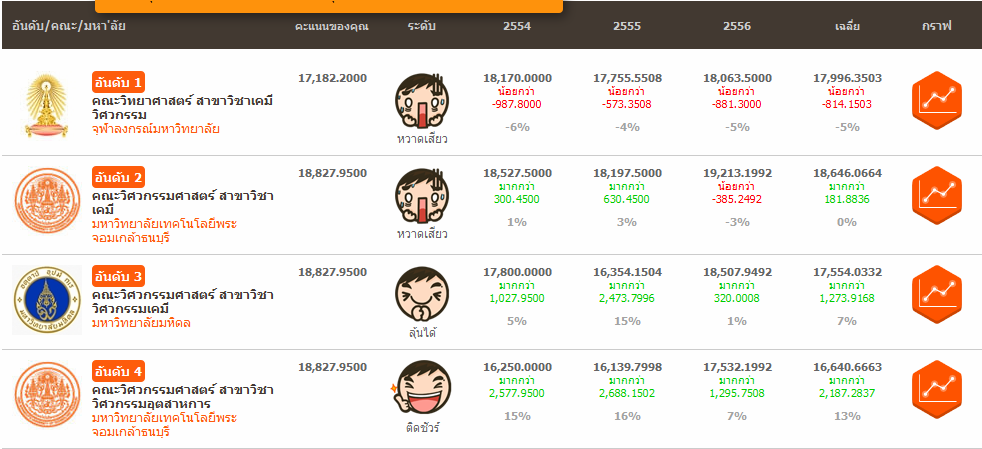Click the '2556' column header

737,26
